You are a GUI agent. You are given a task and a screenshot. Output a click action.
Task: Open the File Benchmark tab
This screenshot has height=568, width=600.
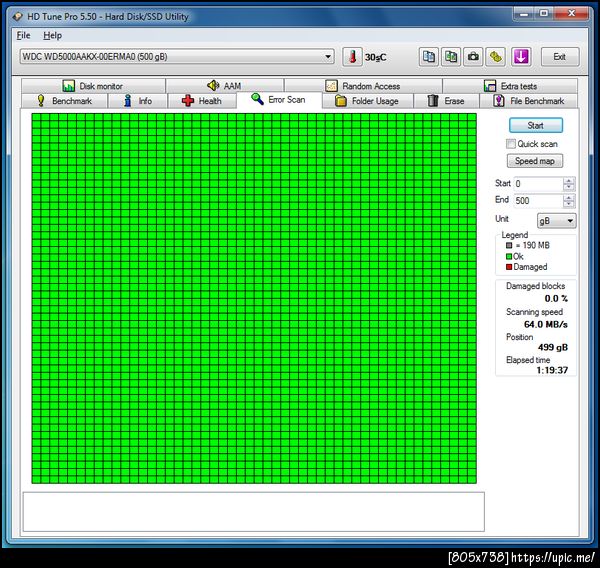528,101
